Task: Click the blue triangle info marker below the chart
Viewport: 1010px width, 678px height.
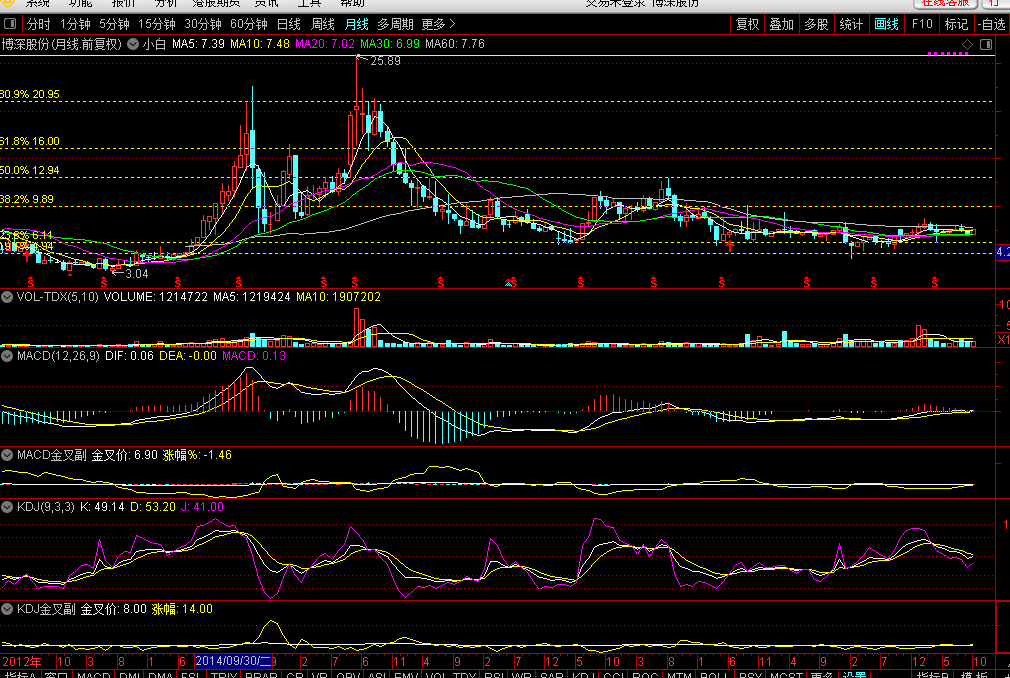Action: (x=510, y=284)
